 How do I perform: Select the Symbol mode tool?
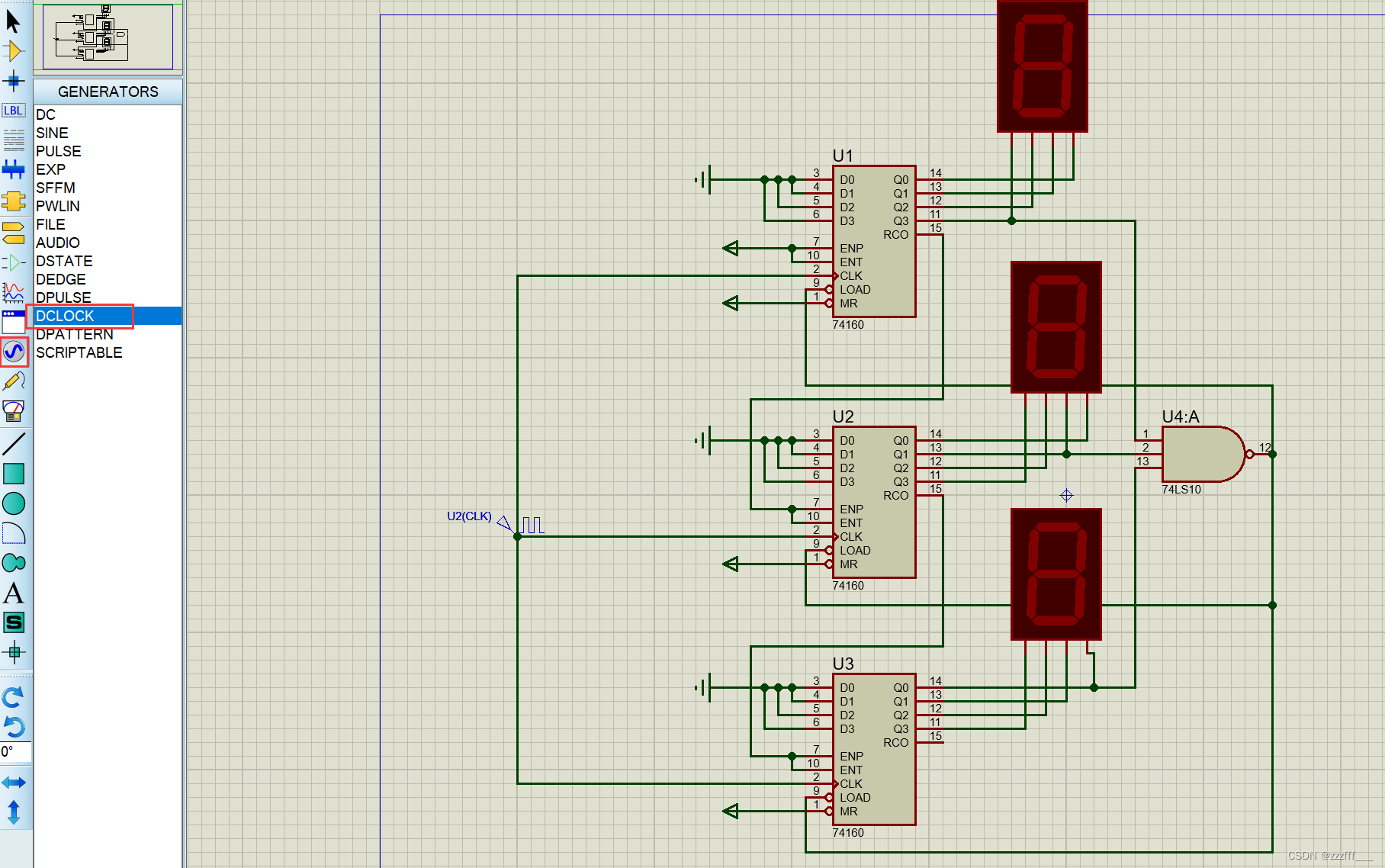14,622
